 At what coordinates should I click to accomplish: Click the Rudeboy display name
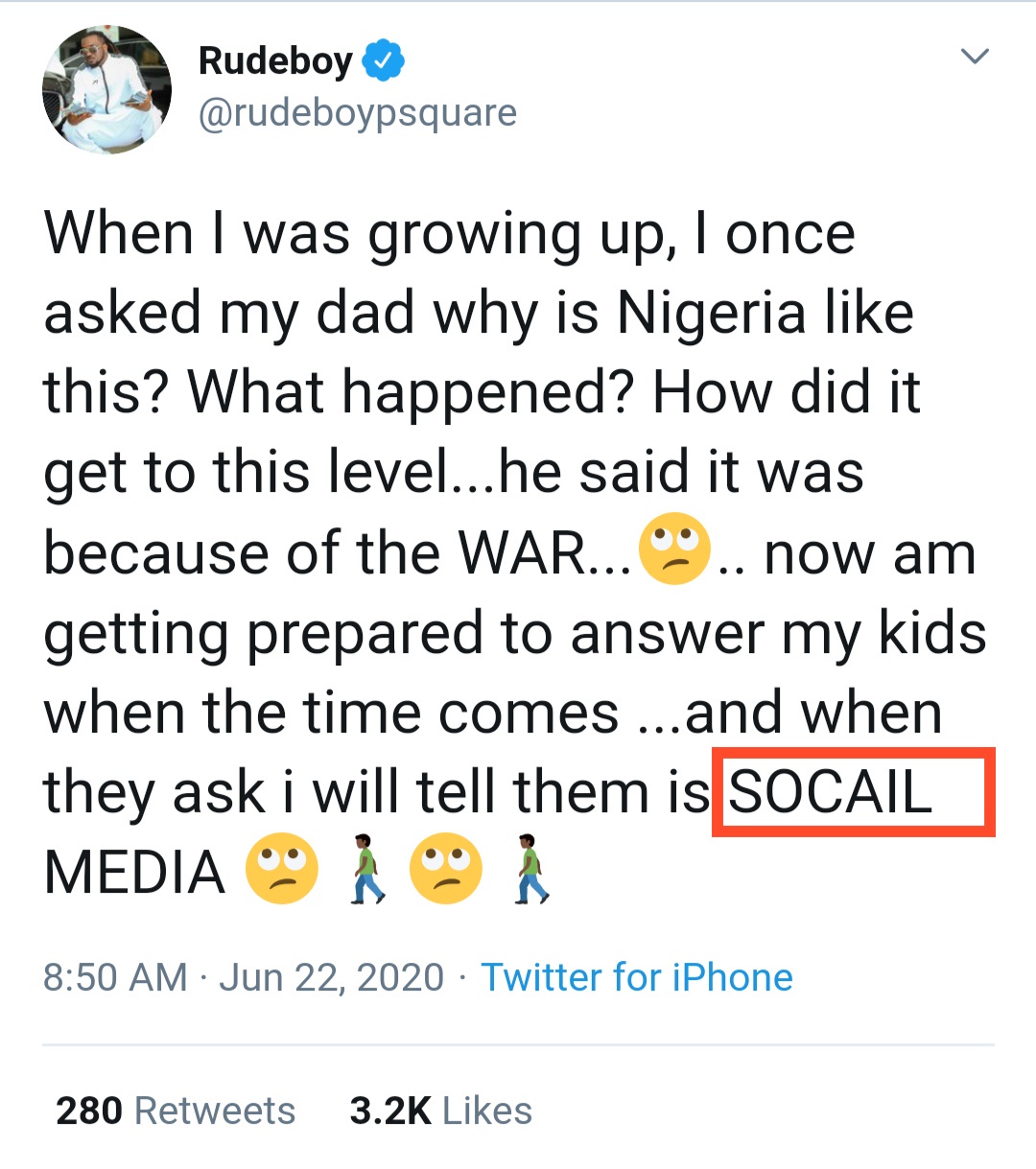275,61
